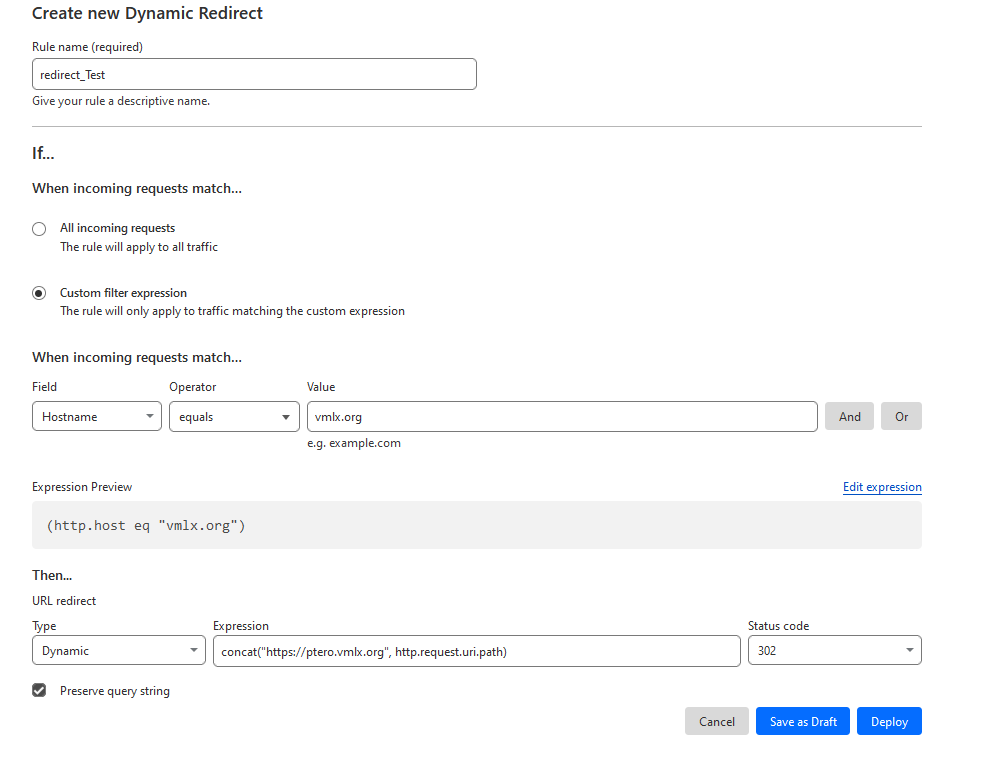
Task: Click into the Rule name input field
Action: click(x=254, y=75)
